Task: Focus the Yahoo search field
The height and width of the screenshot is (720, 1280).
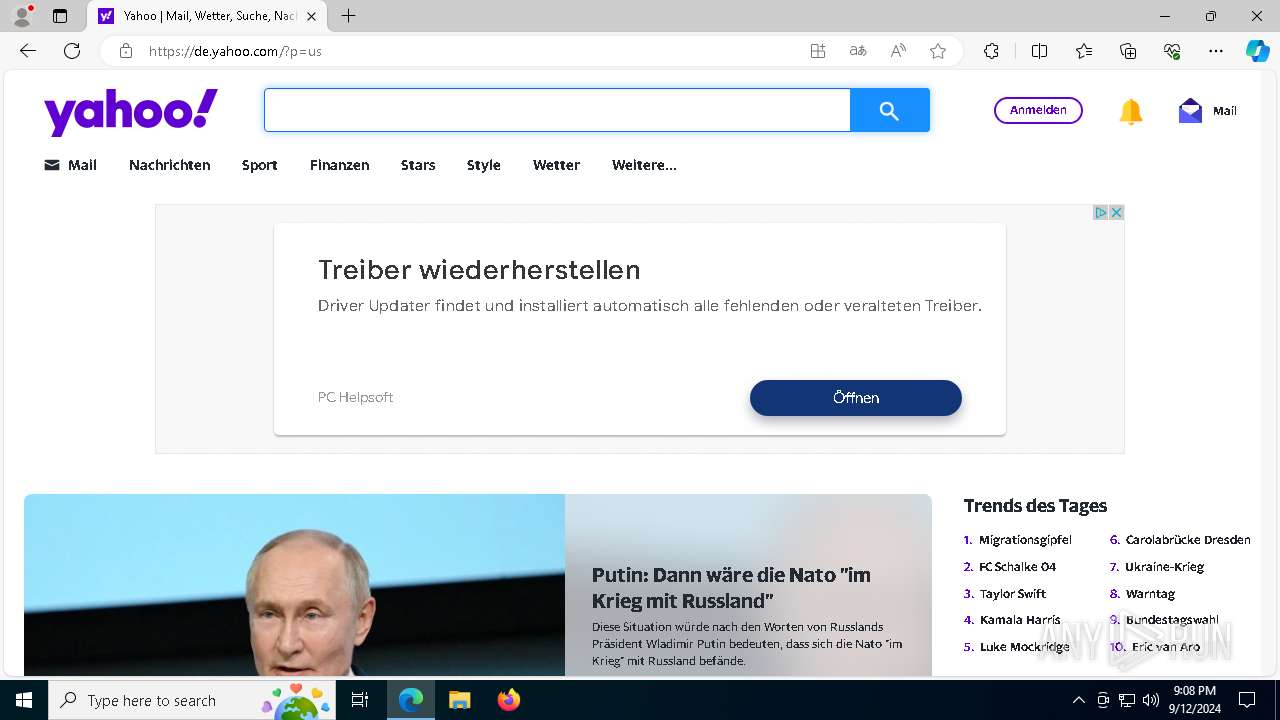Action: pos(557,110)
